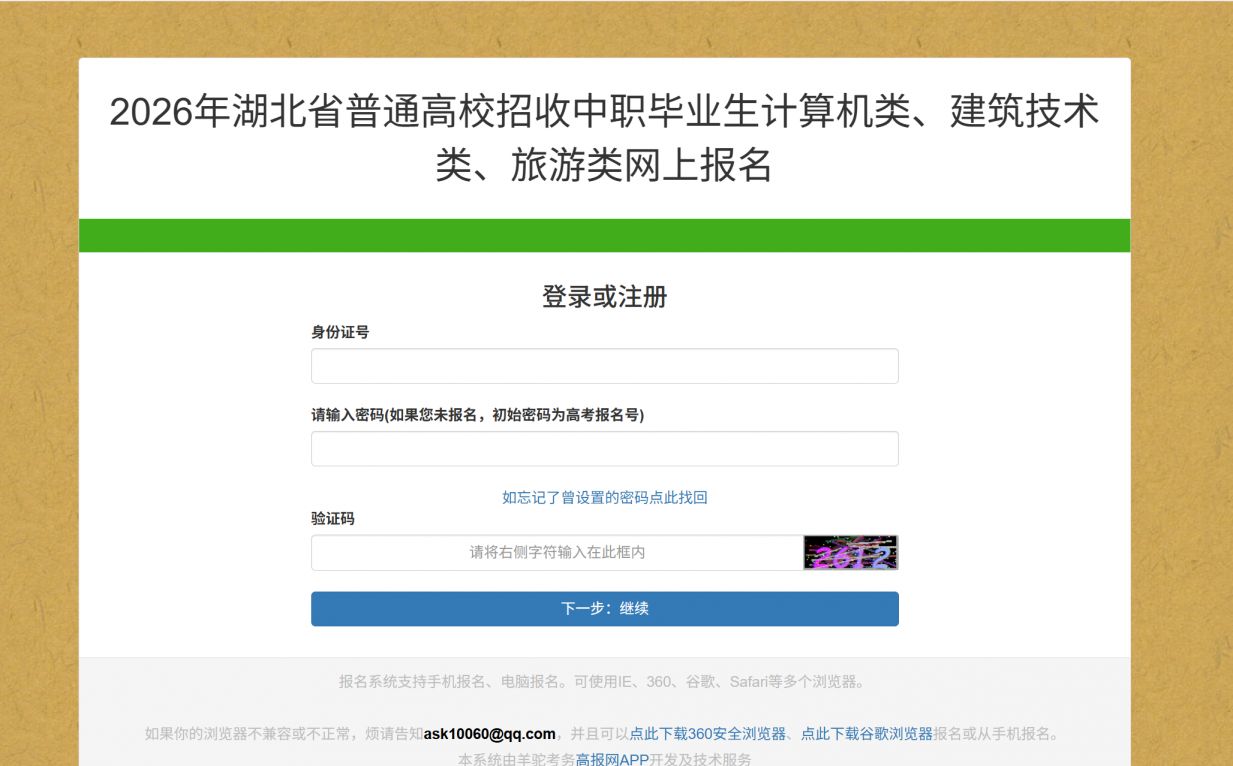The image size is (1233, 766).
Task: Focus the password (密码) input field
Action: click(604, 449)
